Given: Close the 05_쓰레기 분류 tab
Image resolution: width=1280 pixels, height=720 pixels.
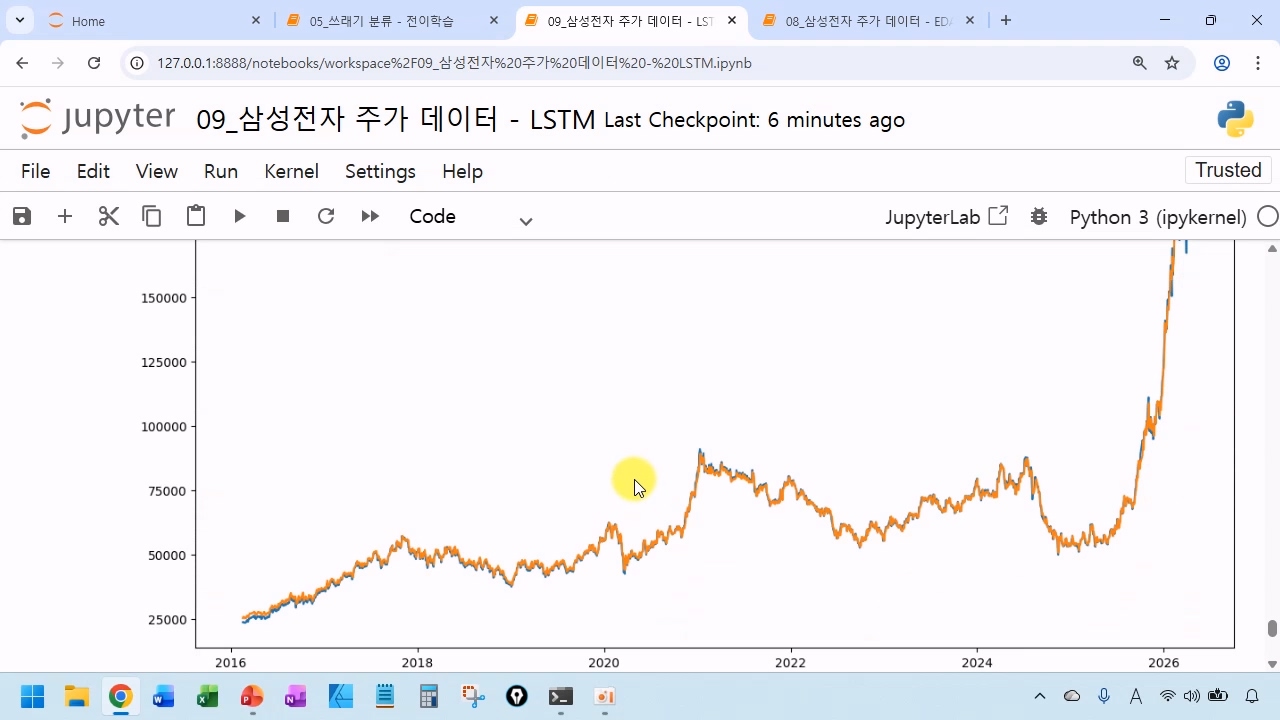Looking at the screenshot, I should point(494,21).
